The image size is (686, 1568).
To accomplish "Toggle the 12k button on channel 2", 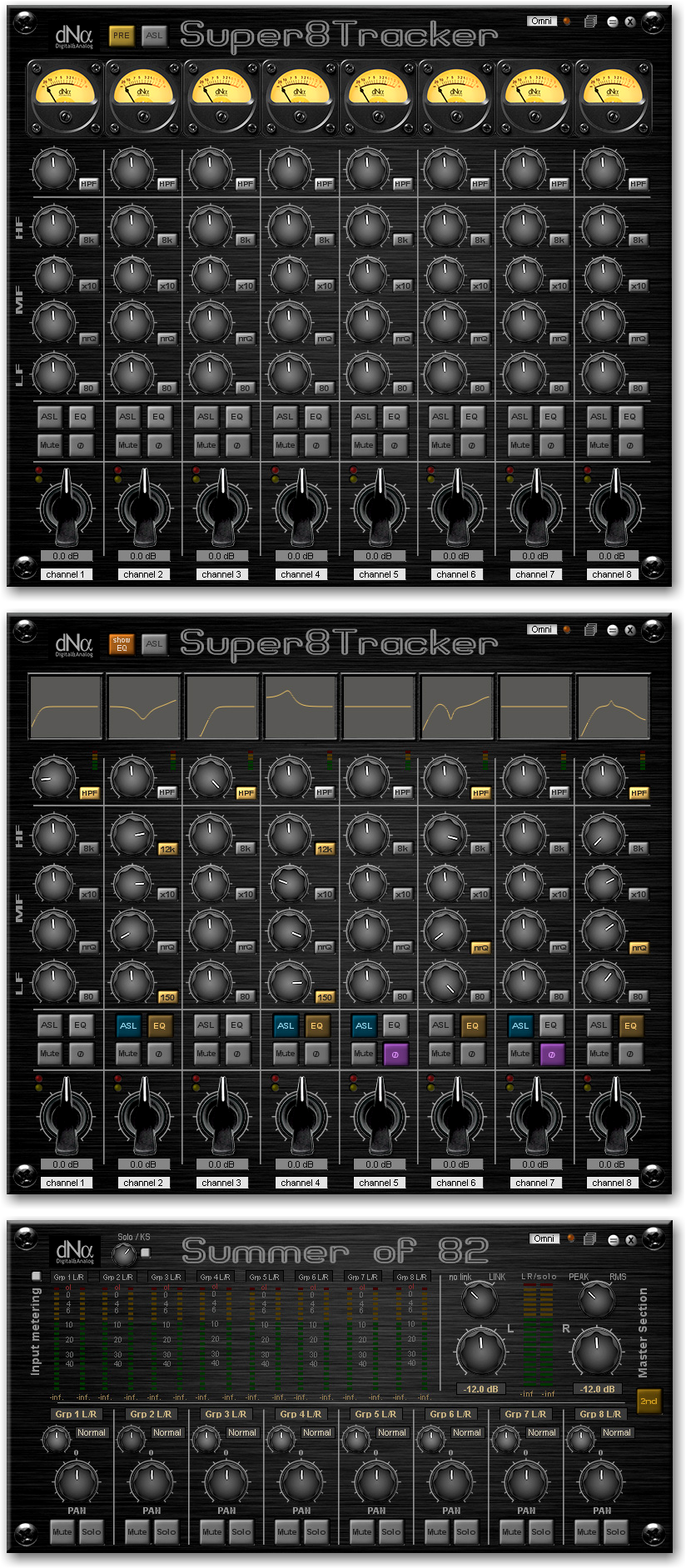I will [167, 849].
